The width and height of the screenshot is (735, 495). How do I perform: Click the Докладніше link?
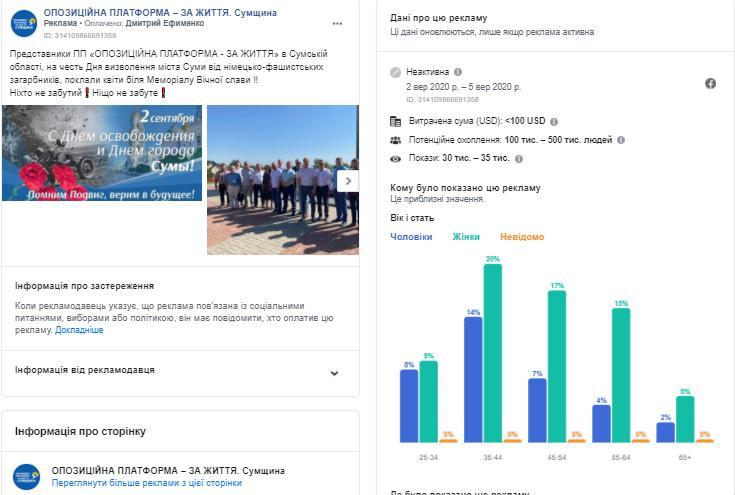[79, 330]
